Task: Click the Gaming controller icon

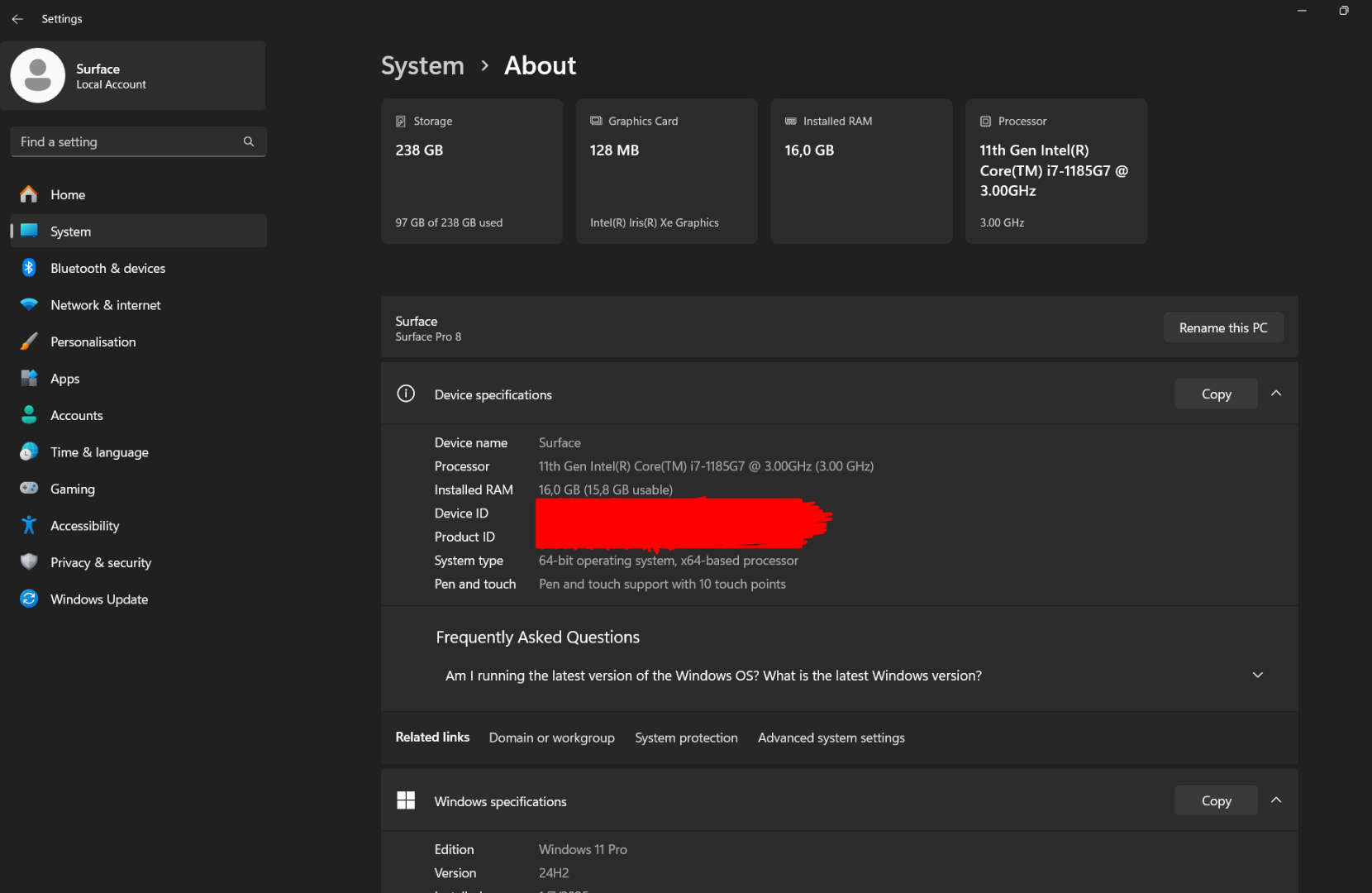Action: (x=29, y=488)
